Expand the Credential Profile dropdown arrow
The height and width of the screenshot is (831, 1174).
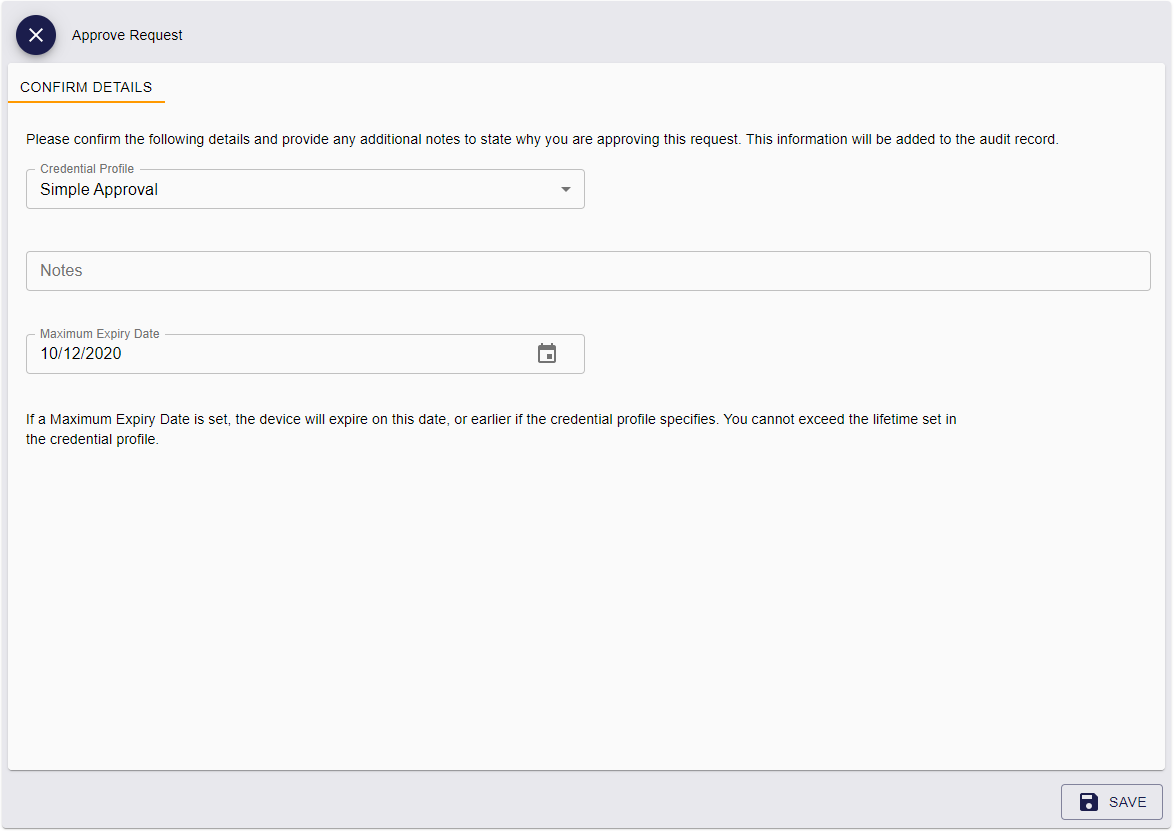click(566, 189)
